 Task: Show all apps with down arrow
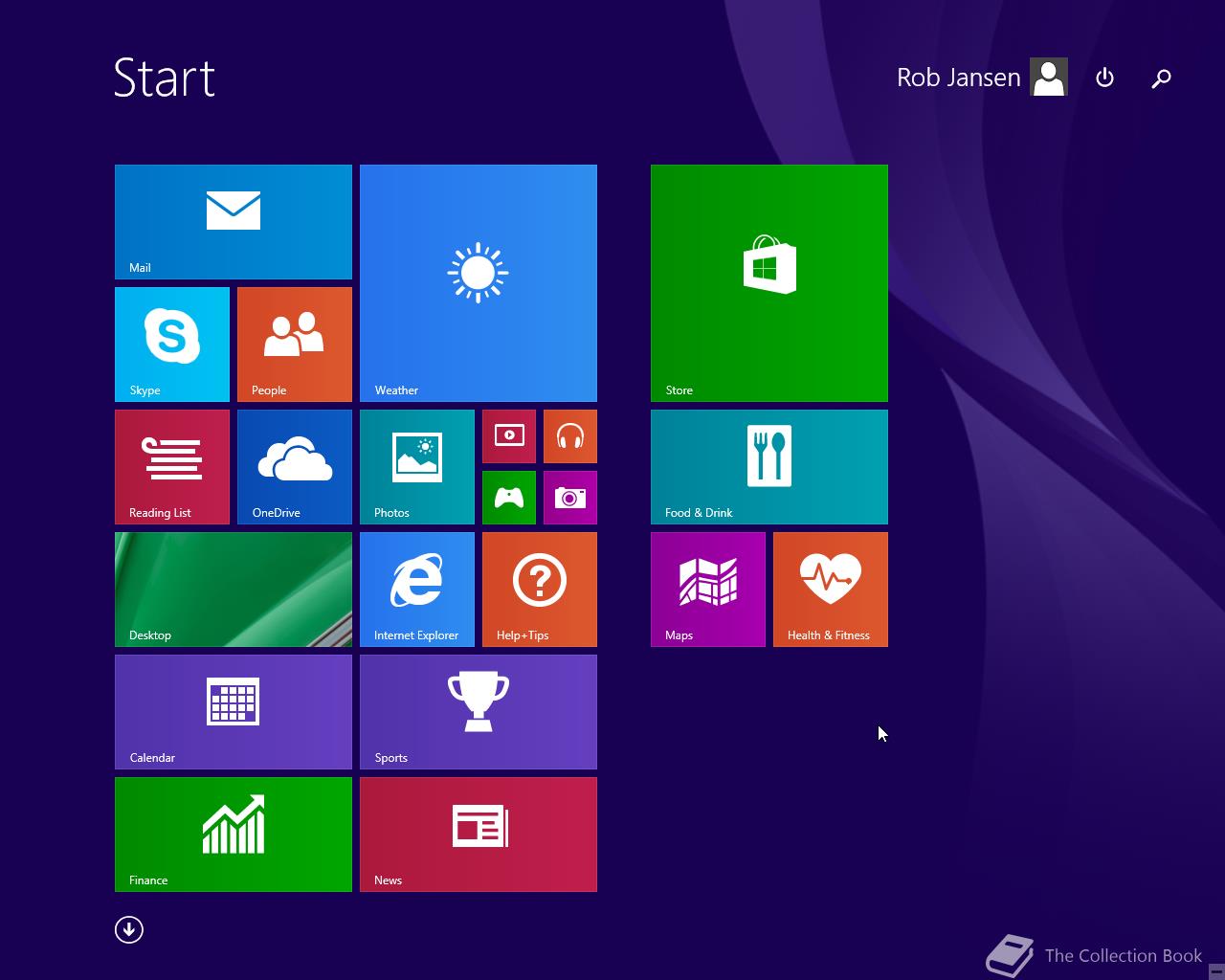point(129,929)
